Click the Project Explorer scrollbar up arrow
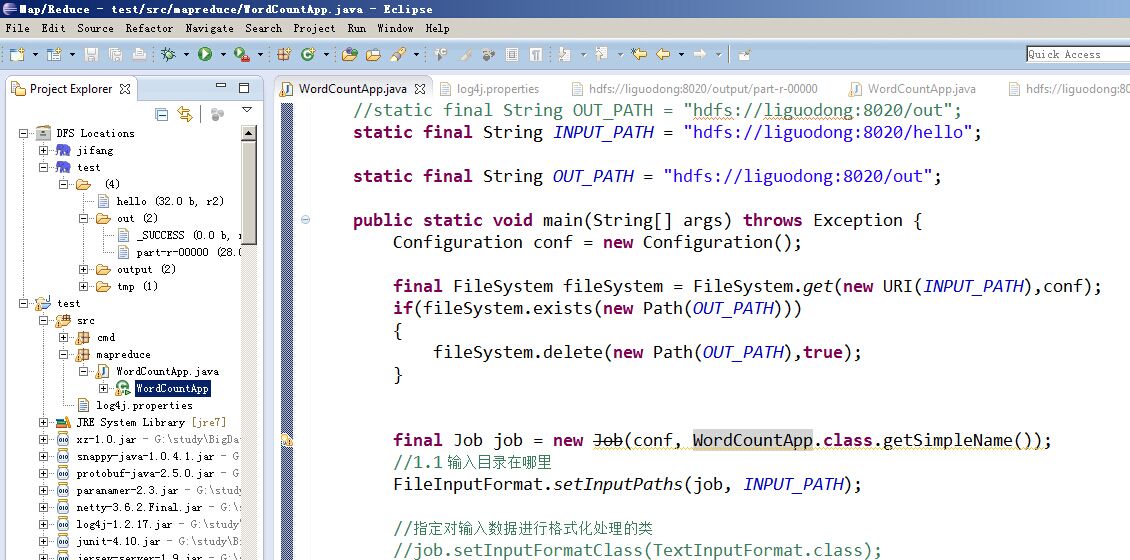Screen dimensions: 1130x560 (248, 133)
